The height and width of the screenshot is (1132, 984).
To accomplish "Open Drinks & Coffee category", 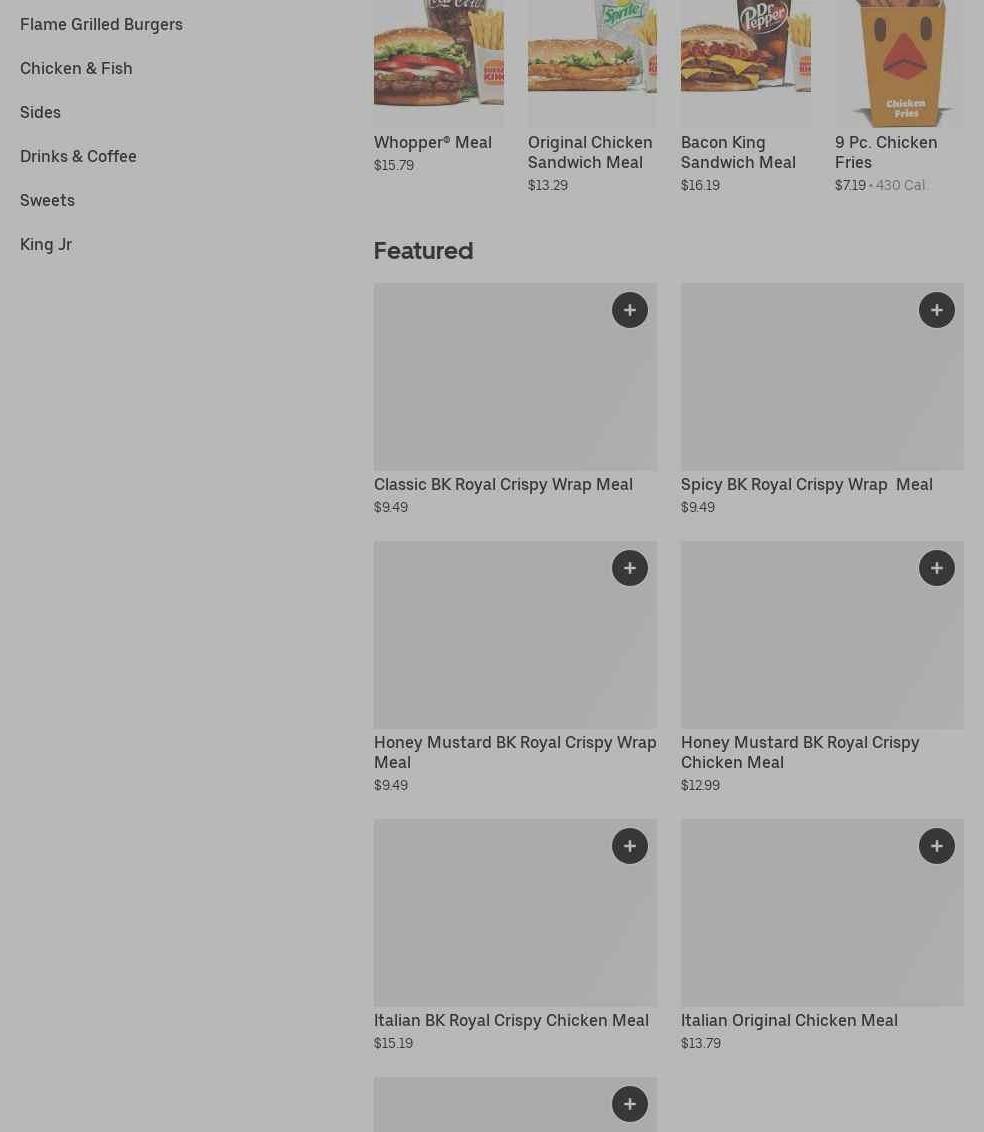I will coord(78,157).
